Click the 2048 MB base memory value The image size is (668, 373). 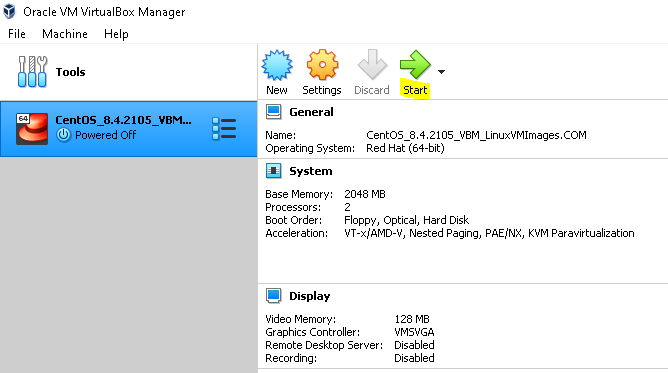point(365,194)
